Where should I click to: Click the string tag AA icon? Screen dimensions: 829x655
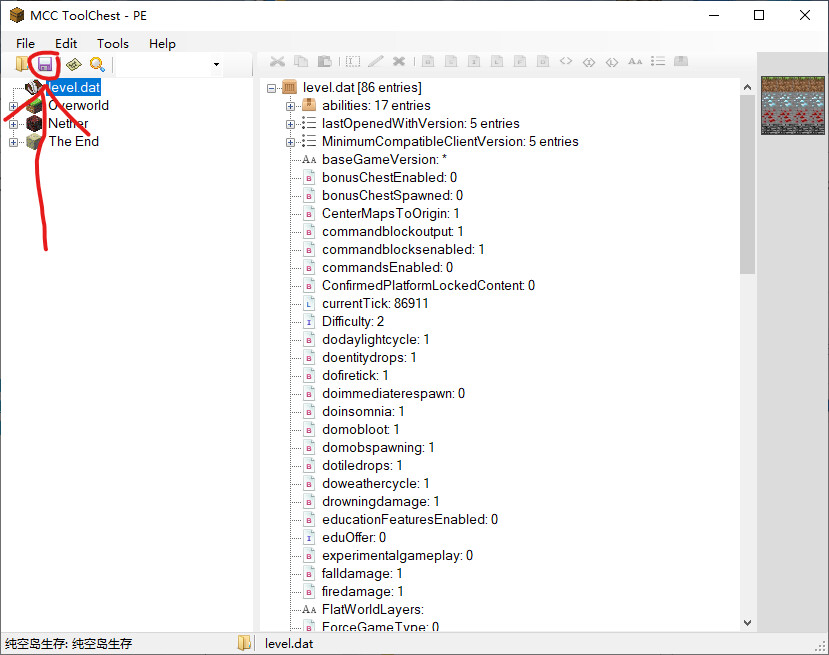click(635, 61)
